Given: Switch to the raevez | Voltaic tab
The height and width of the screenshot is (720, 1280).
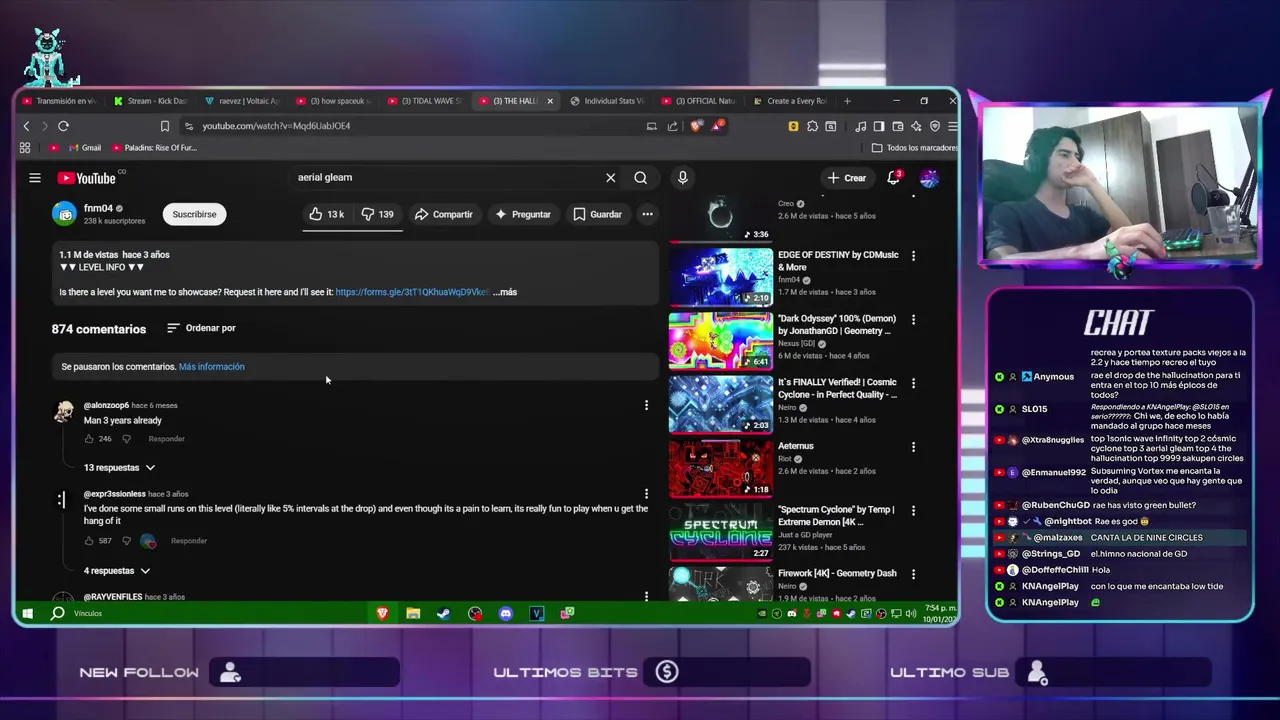Looking at the screenshot, I should [241, 101].
